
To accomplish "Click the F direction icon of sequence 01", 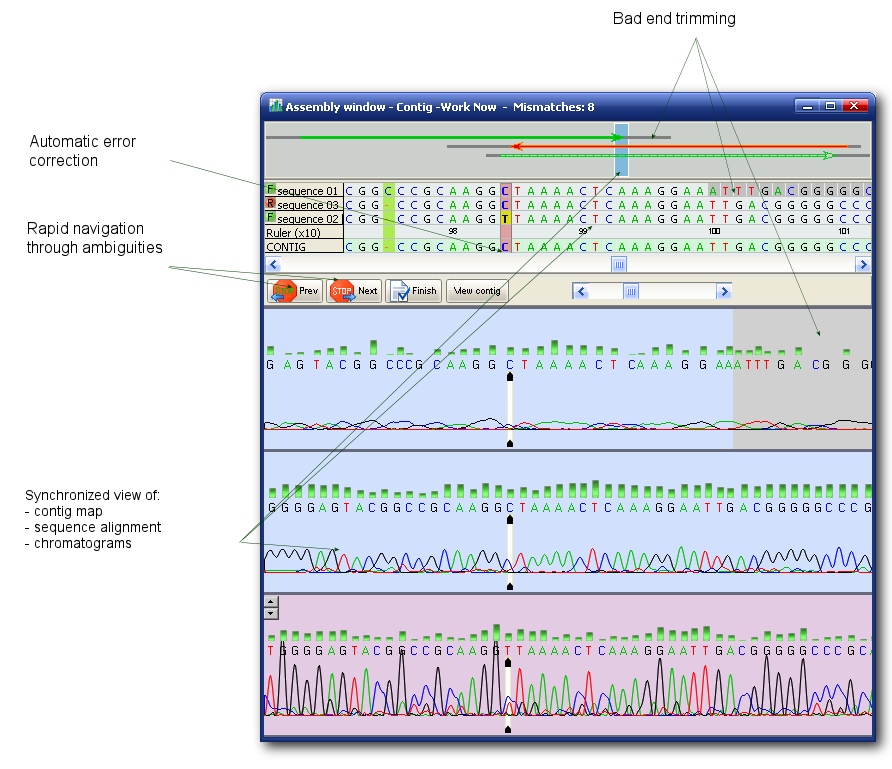I will click(271, 189).
